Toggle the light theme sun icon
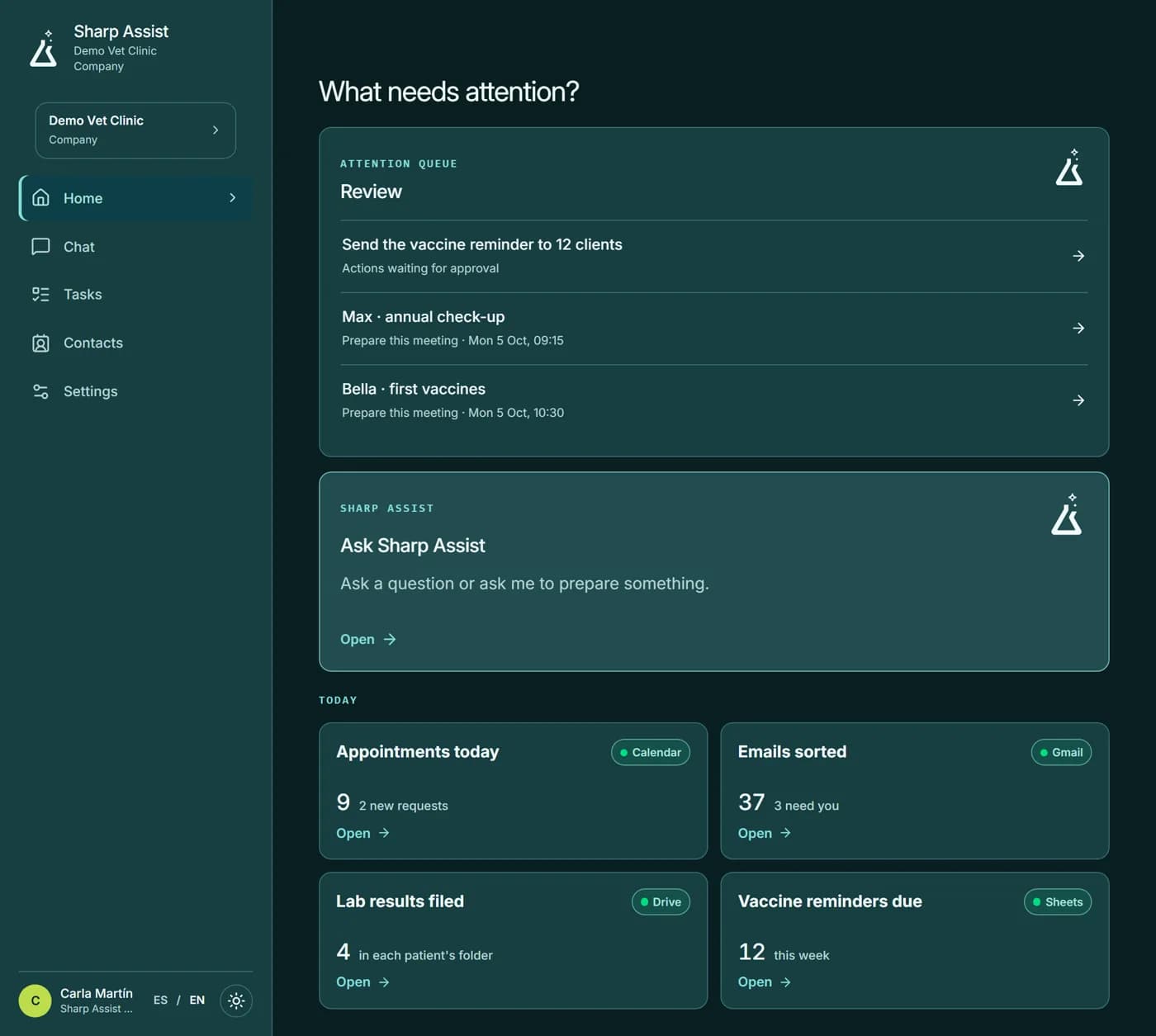Image resolution: width=1156 pixels, height=1036 pixels. (236, 1001)
